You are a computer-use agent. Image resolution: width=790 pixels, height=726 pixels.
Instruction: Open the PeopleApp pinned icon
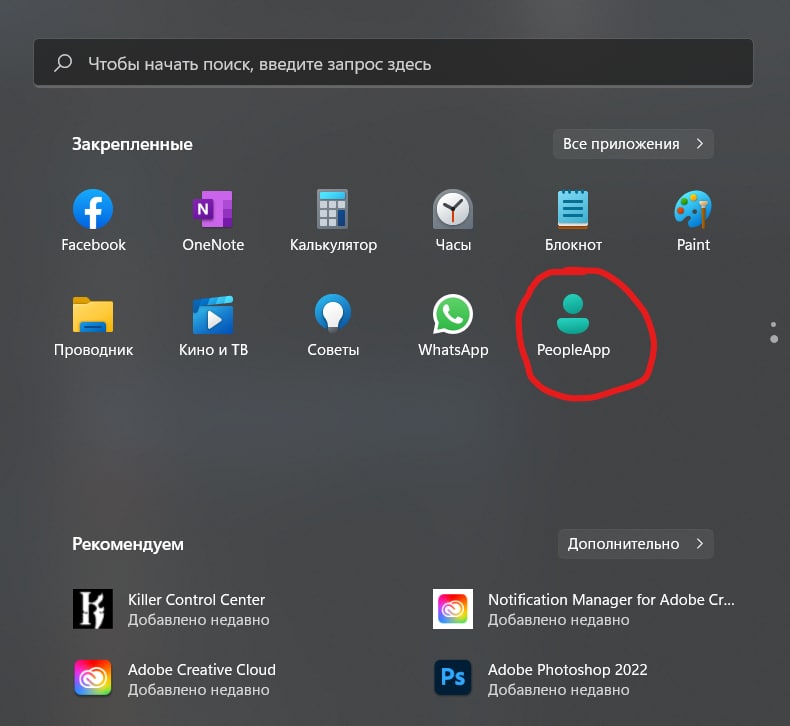573,314
